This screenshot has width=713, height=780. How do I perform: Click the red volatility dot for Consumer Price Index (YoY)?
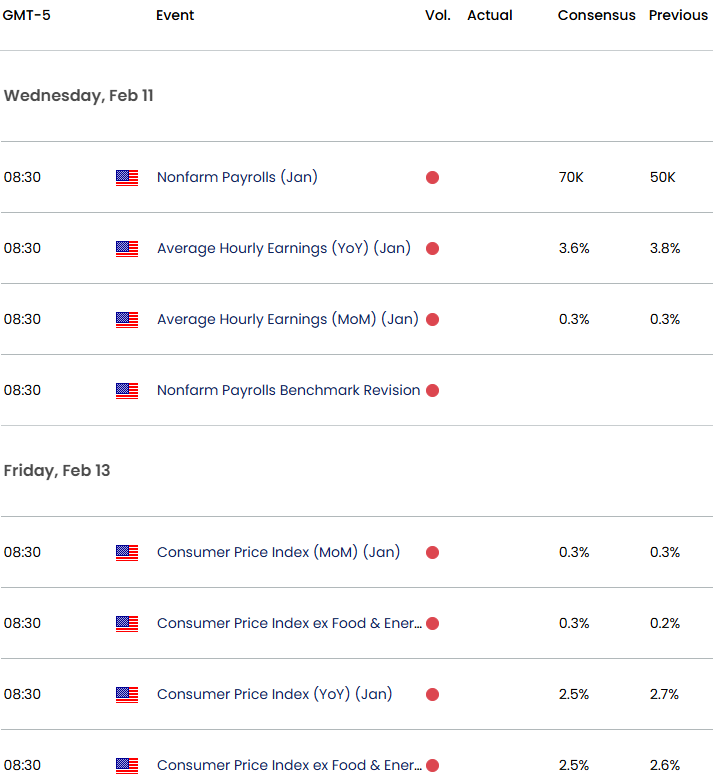click(432, 695)
